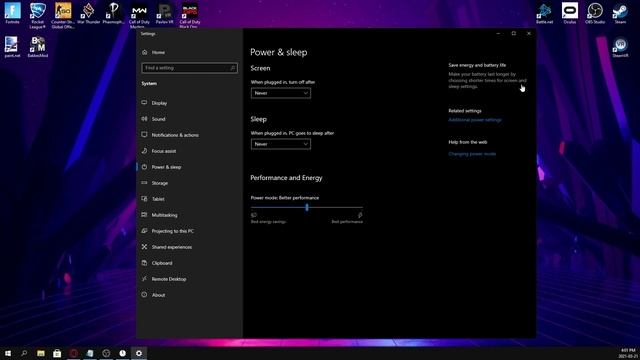The height and width of the screenshot is (360, 640).
Task: Open Shared experiences page
Action: click(x=171, y=247)
